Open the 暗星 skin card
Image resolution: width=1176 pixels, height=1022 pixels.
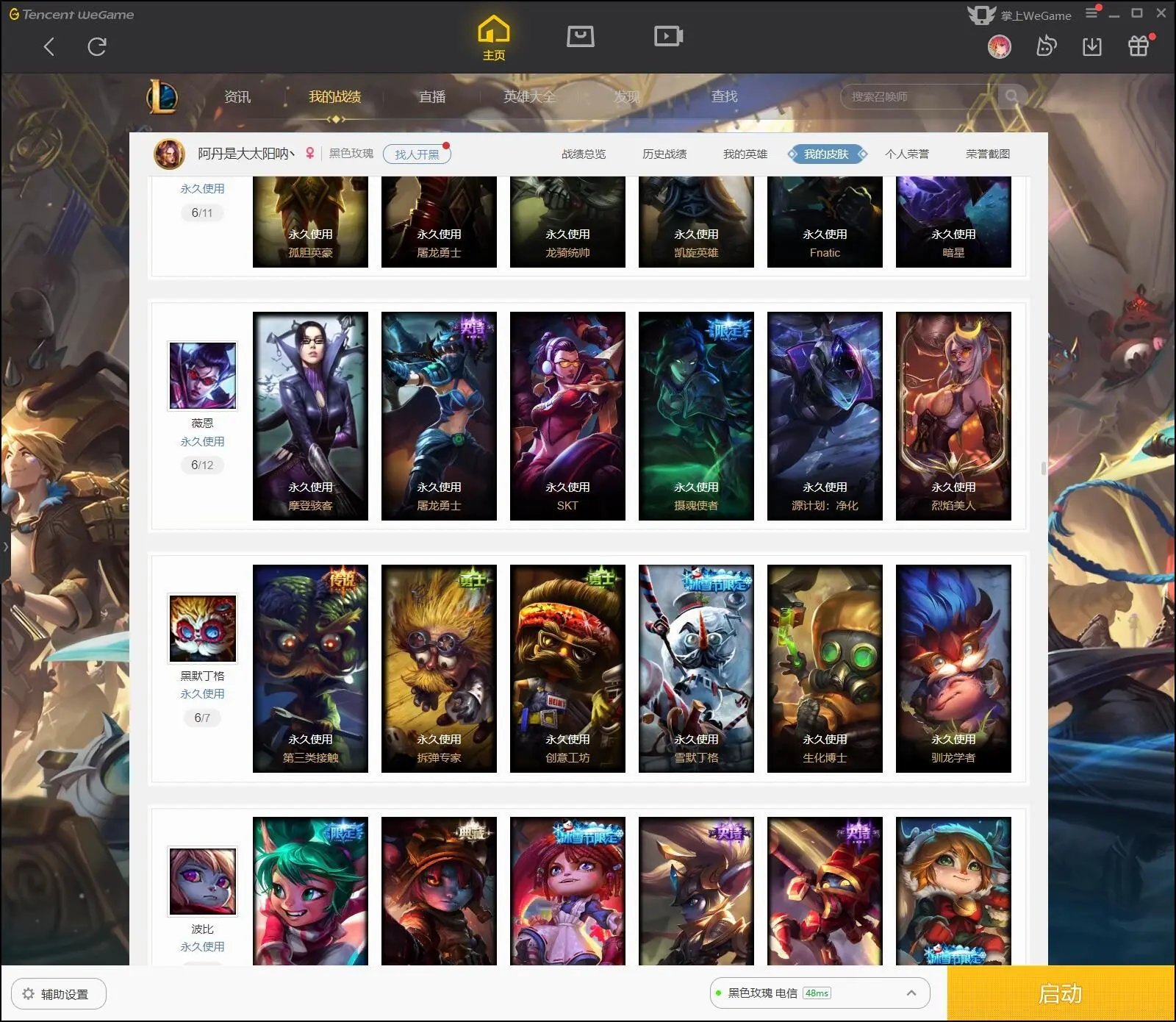click(953, 222)
